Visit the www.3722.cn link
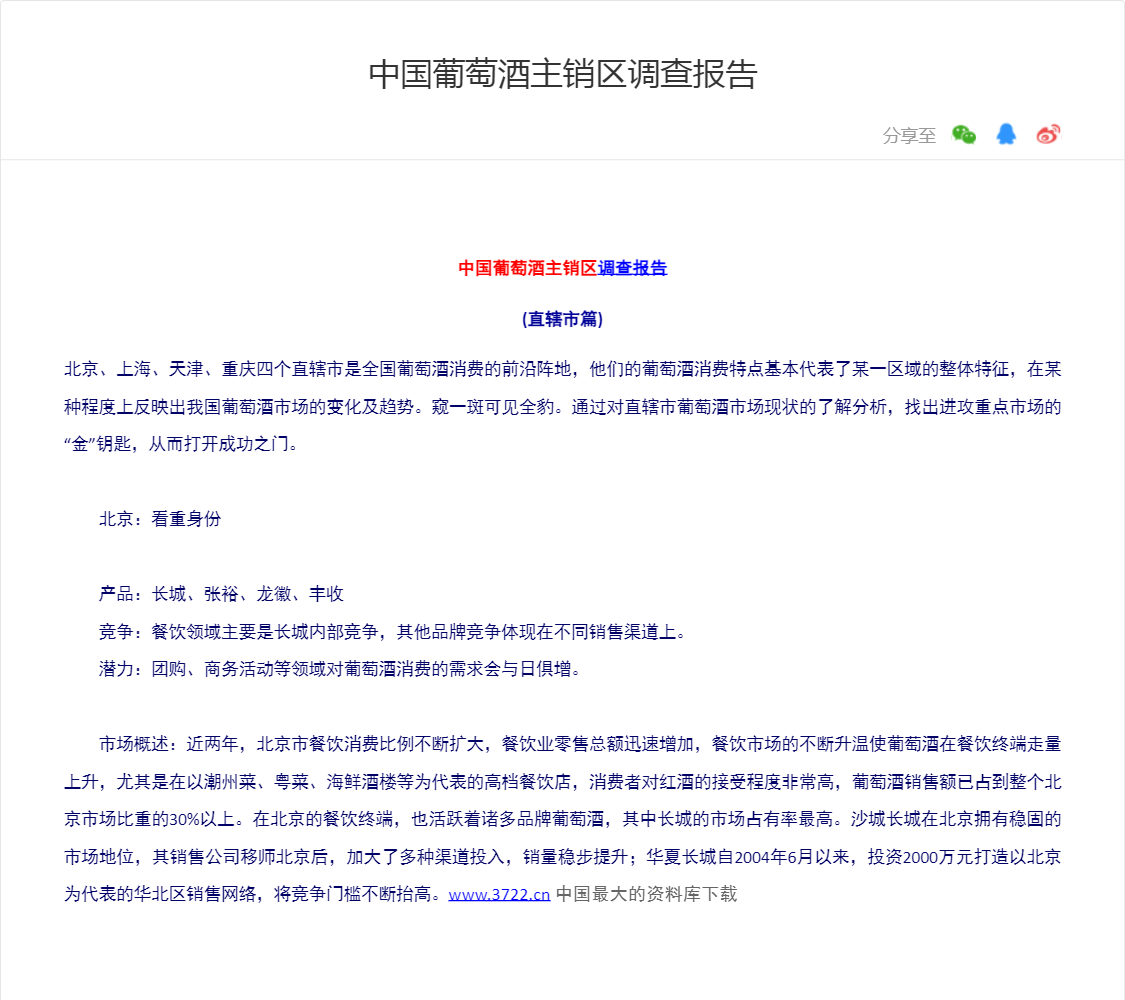 [499, 895]
